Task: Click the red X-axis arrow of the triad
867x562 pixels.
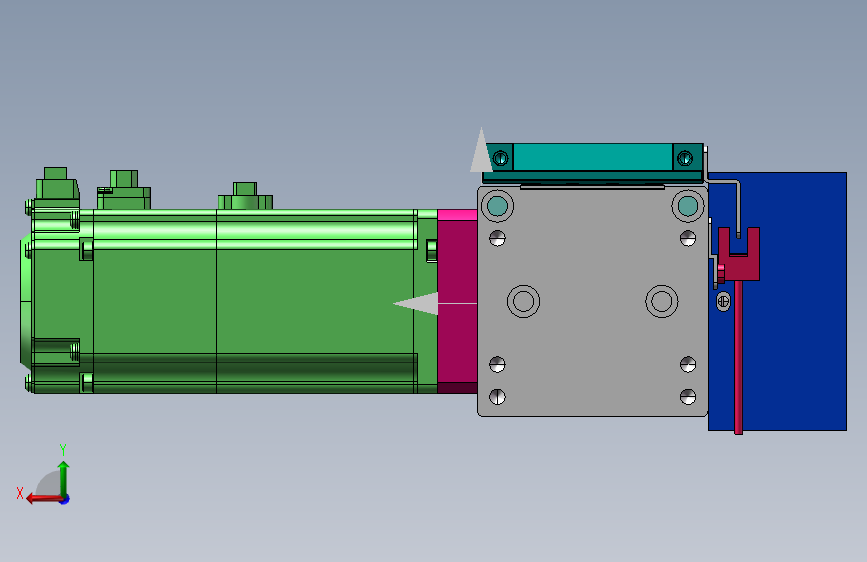Action: pyautogui.click(x=44, y=499)
